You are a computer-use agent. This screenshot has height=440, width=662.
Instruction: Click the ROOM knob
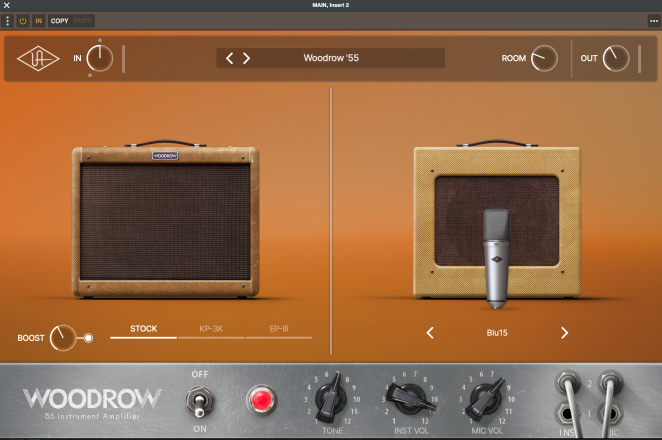pos(544,58)
